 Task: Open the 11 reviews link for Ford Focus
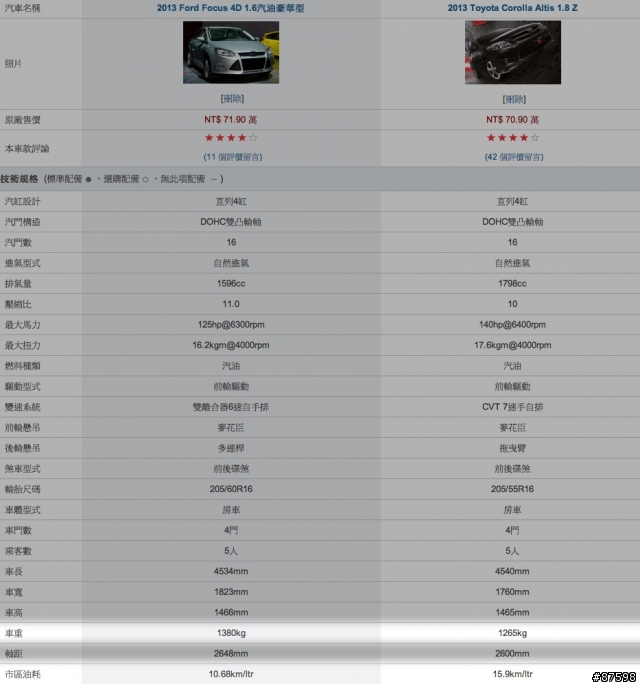(x=232, y=157)
